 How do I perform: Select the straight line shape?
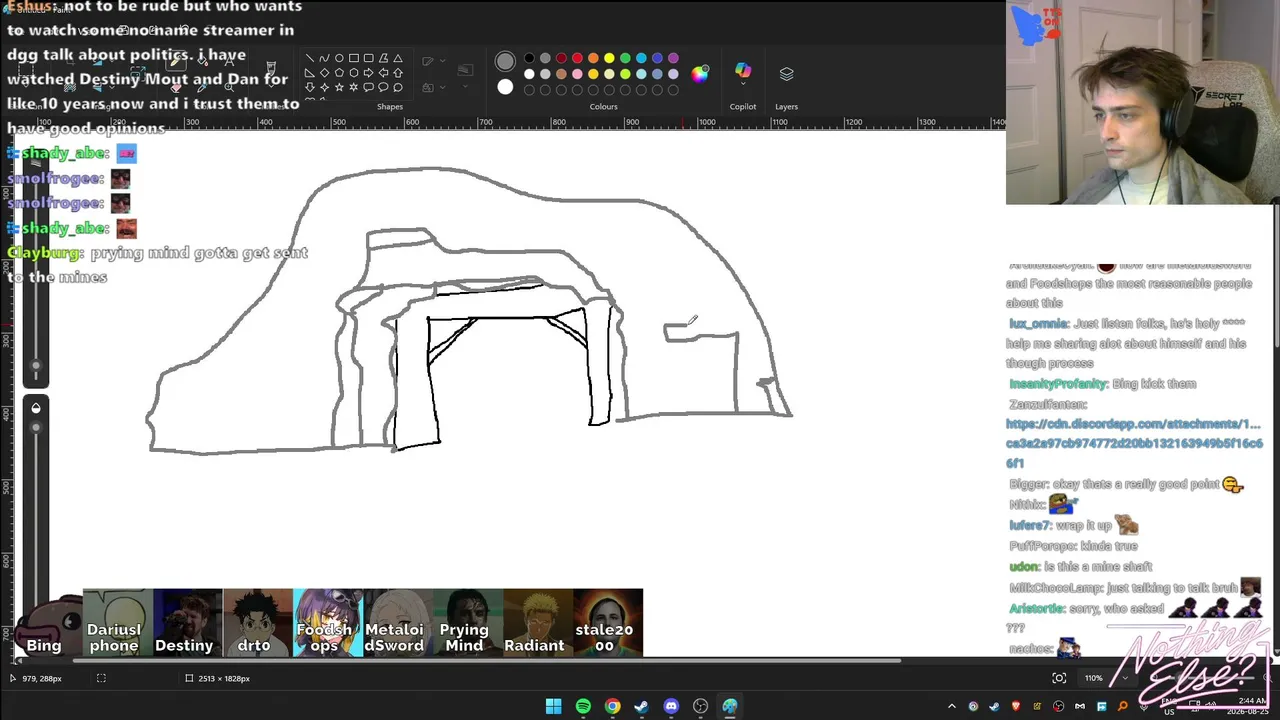310,58
